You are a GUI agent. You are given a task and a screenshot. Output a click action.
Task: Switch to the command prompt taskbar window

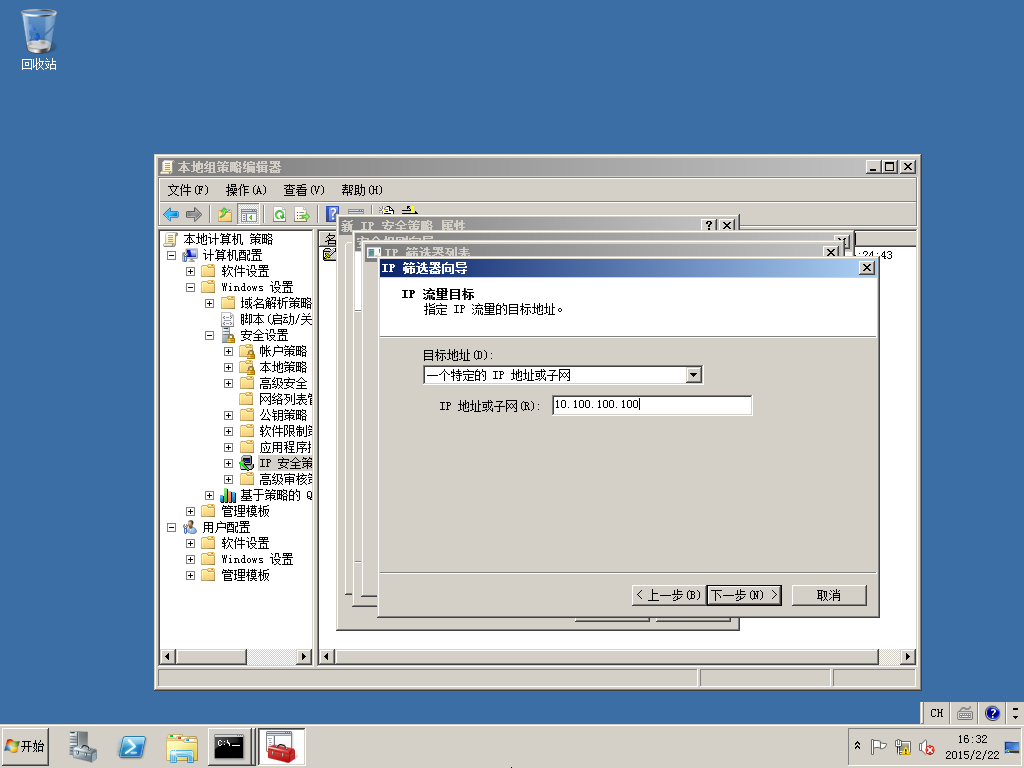(229, 746)
